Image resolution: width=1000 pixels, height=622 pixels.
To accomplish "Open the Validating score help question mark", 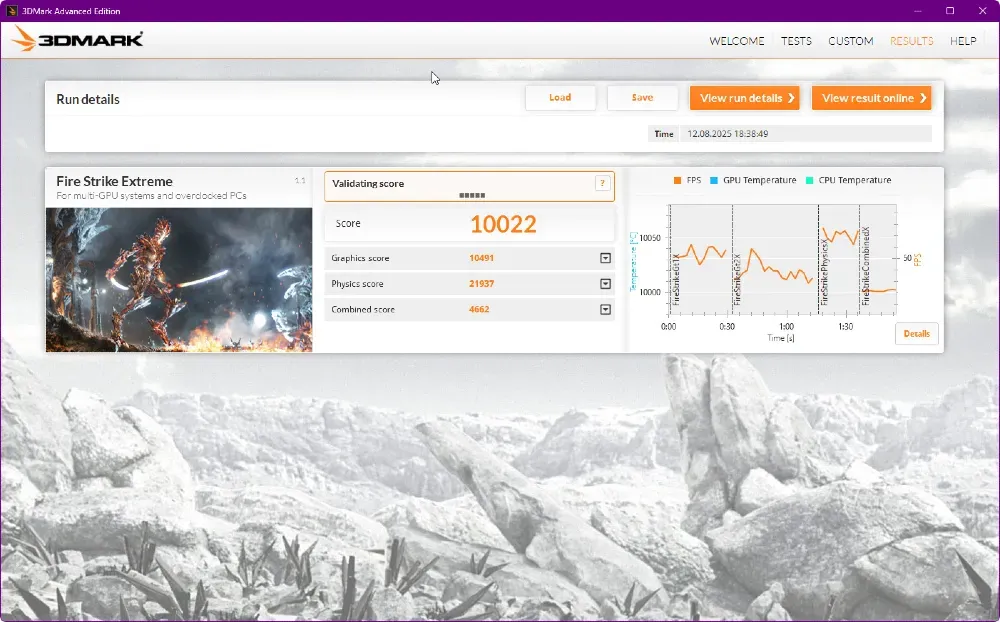I will click(602, 185).
